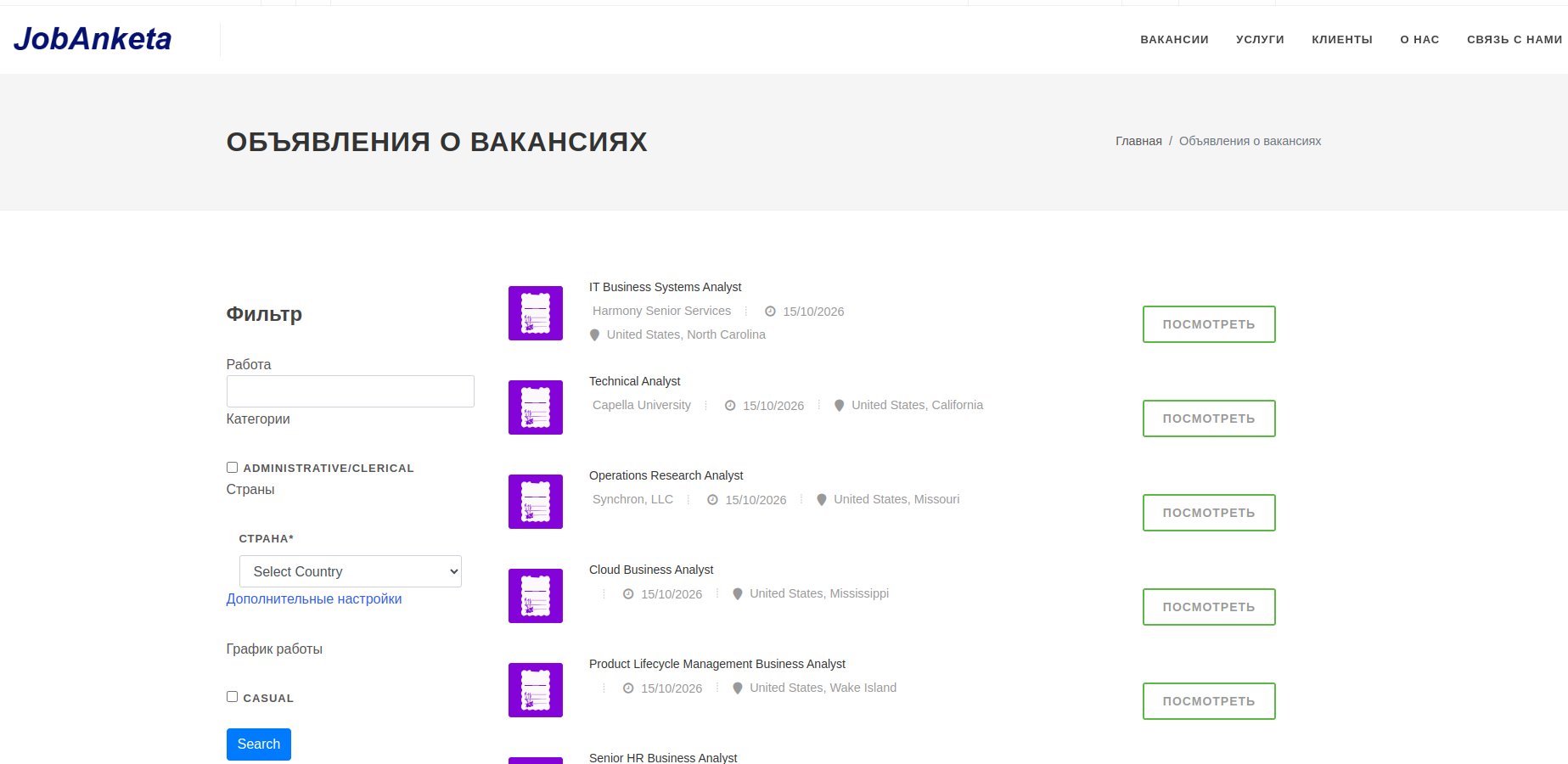Image resolution: width=1568 pixels, height=764 pixels.
Task: Click ПОСМОТРЕТЬ for Operations Research Analyst
Action: (x=1209, y=513)
